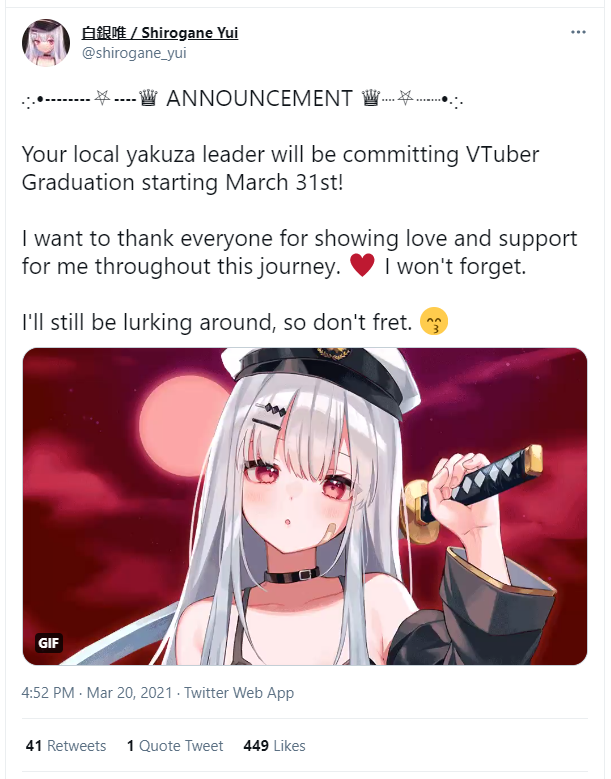Click Shirogane Yui's profile avatar
Viewport: 611px width, 779px height.
pyautogui.click(x=46, y=43)
